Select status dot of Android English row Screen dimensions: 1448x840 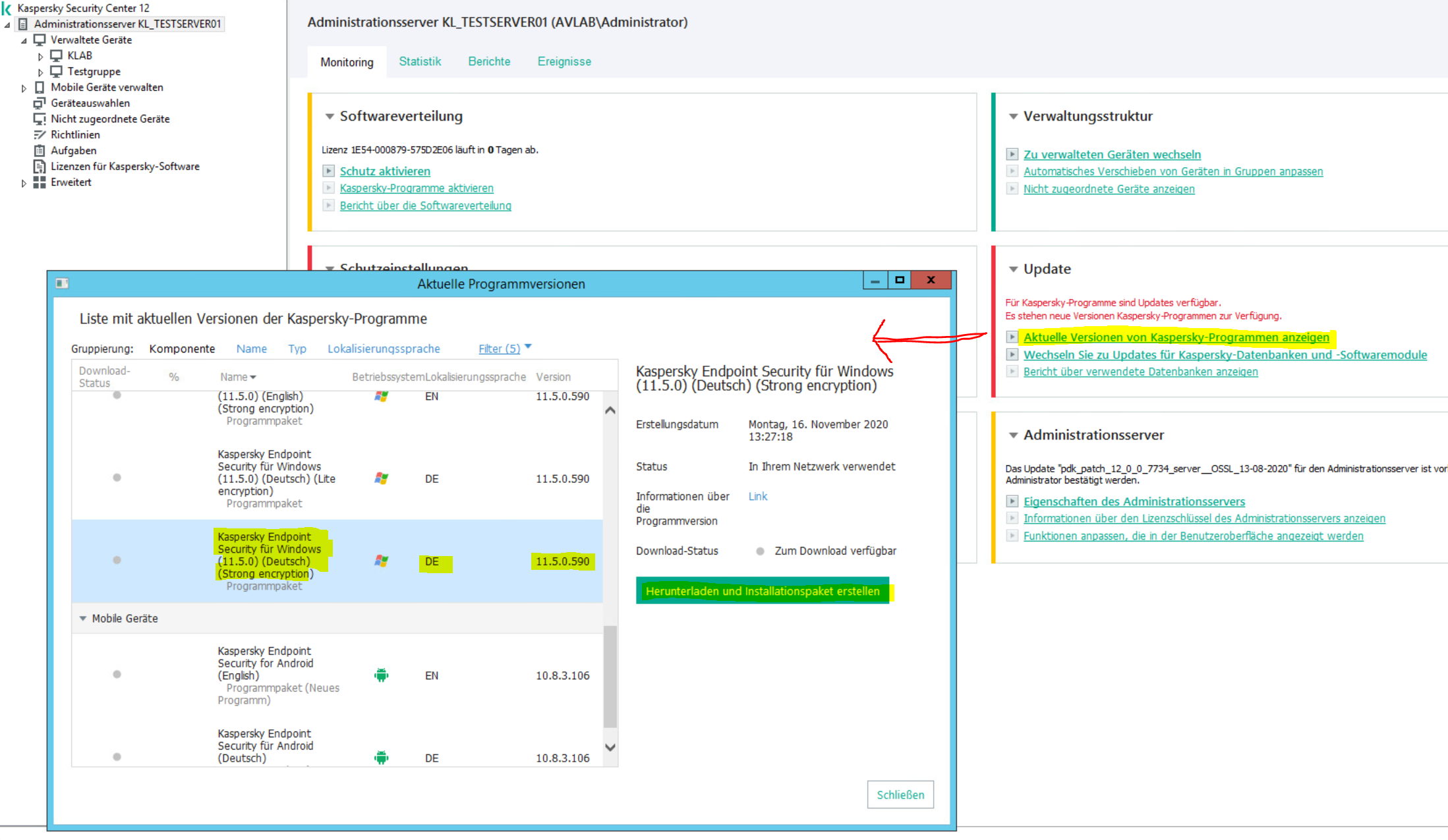point(117,675)
